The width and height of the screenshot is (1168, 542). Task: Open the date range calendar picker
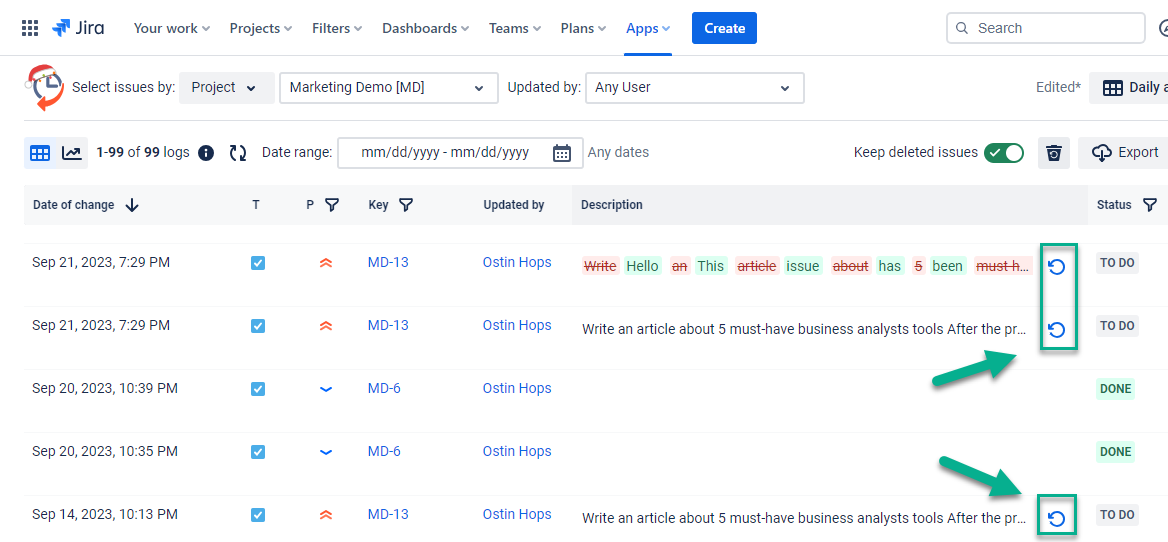point(562,153)
